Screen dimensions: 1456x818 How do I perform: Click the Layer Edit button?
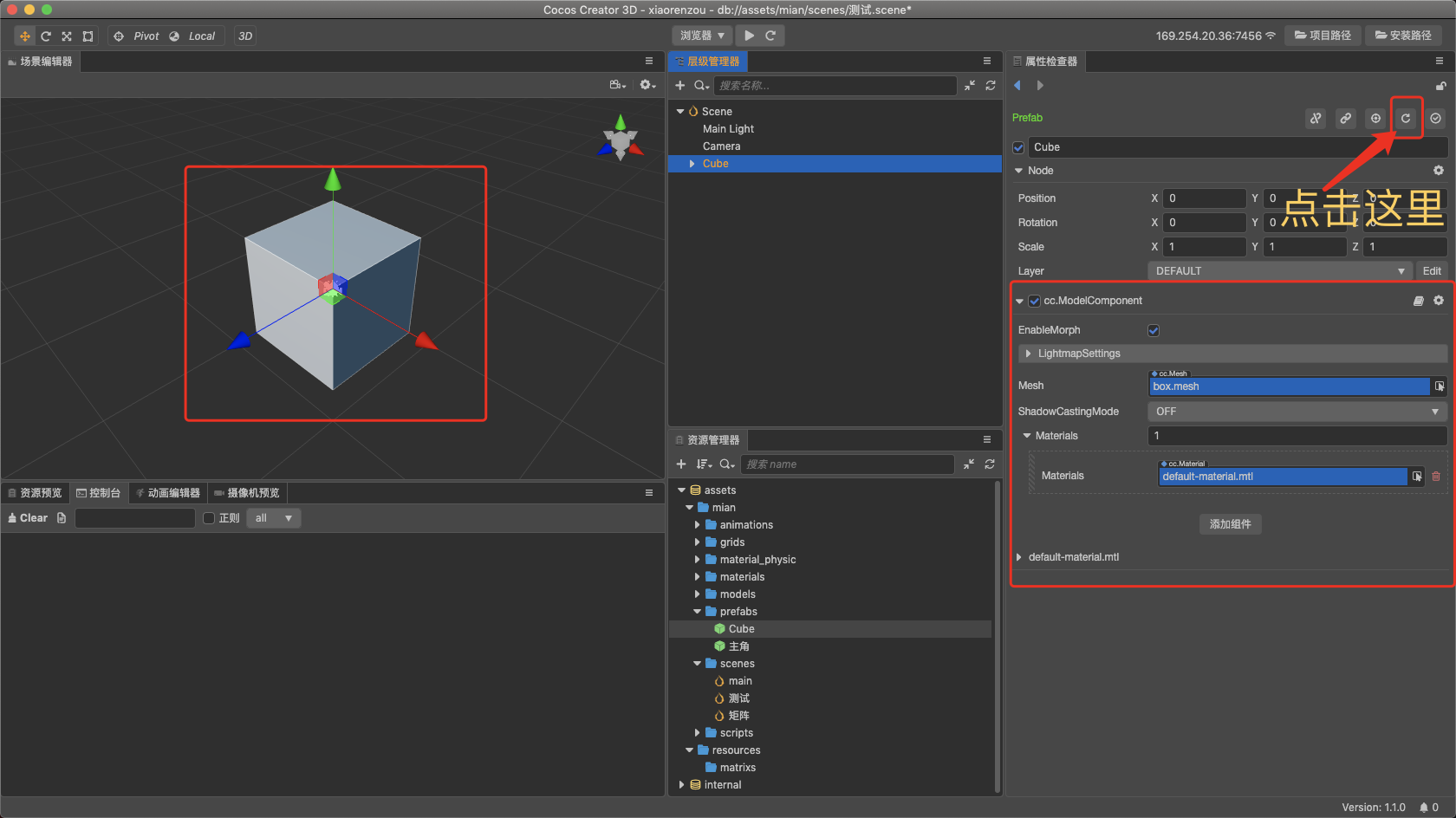1432,271
